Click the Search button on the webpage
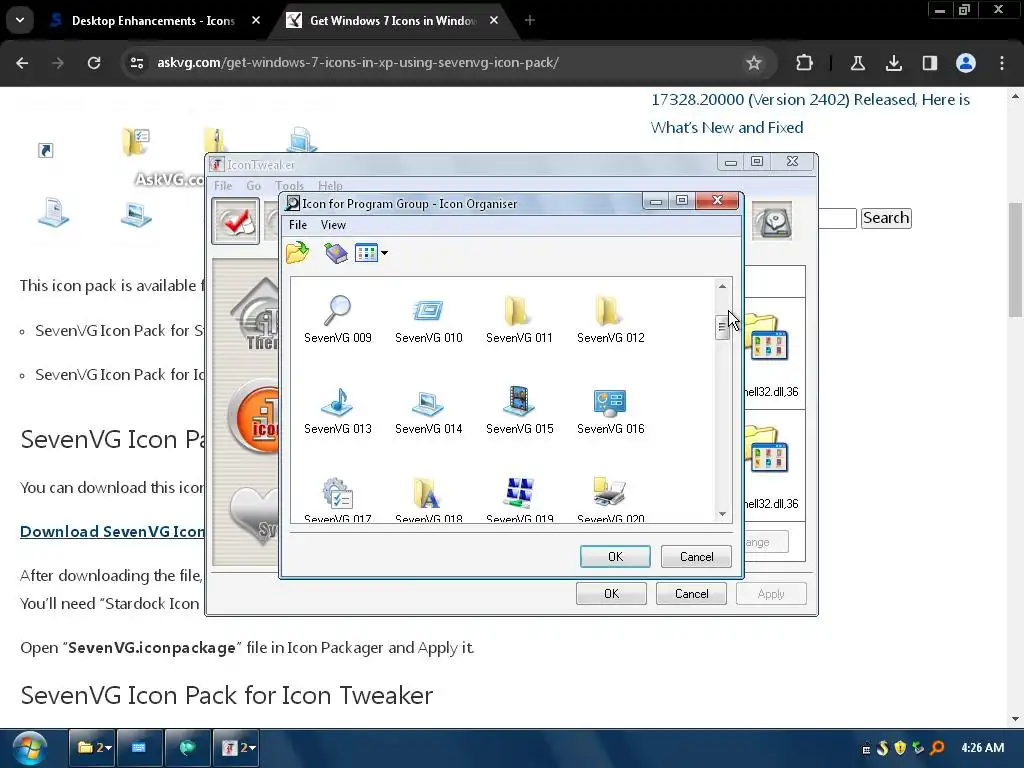 point(886,217)
